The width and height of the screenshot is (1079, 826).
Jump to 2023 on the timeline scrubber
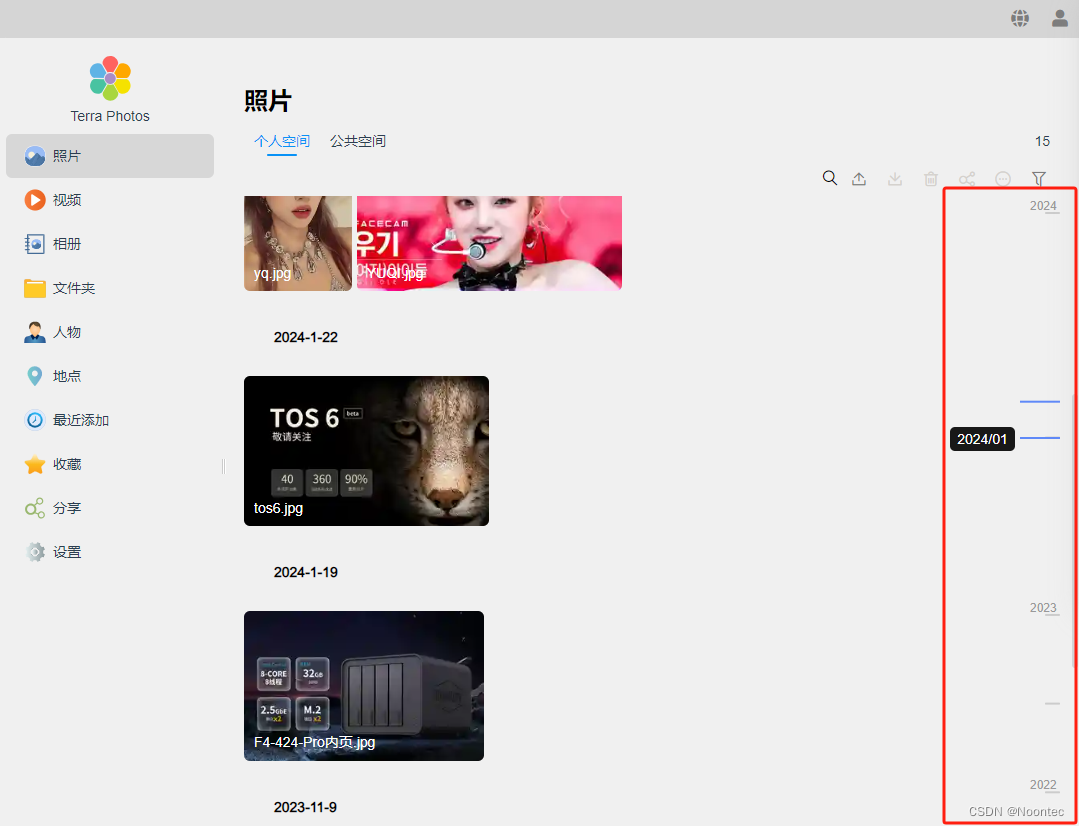point(1043,607)
